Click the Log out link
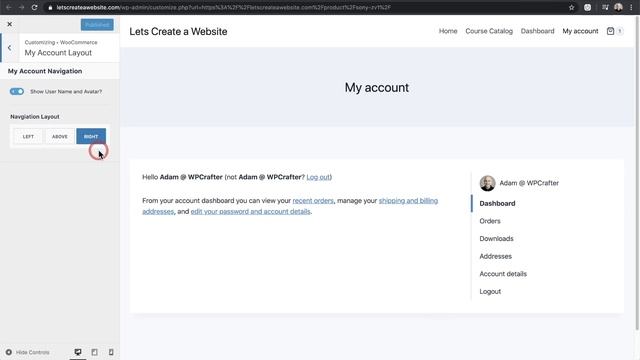 318,177
